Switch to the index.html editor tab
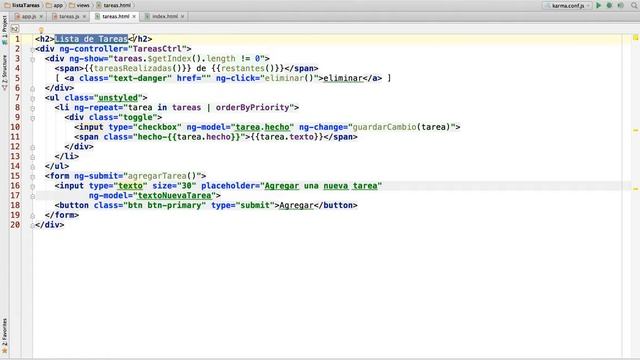This screenshot has width=640, height=360. [165, 16]
